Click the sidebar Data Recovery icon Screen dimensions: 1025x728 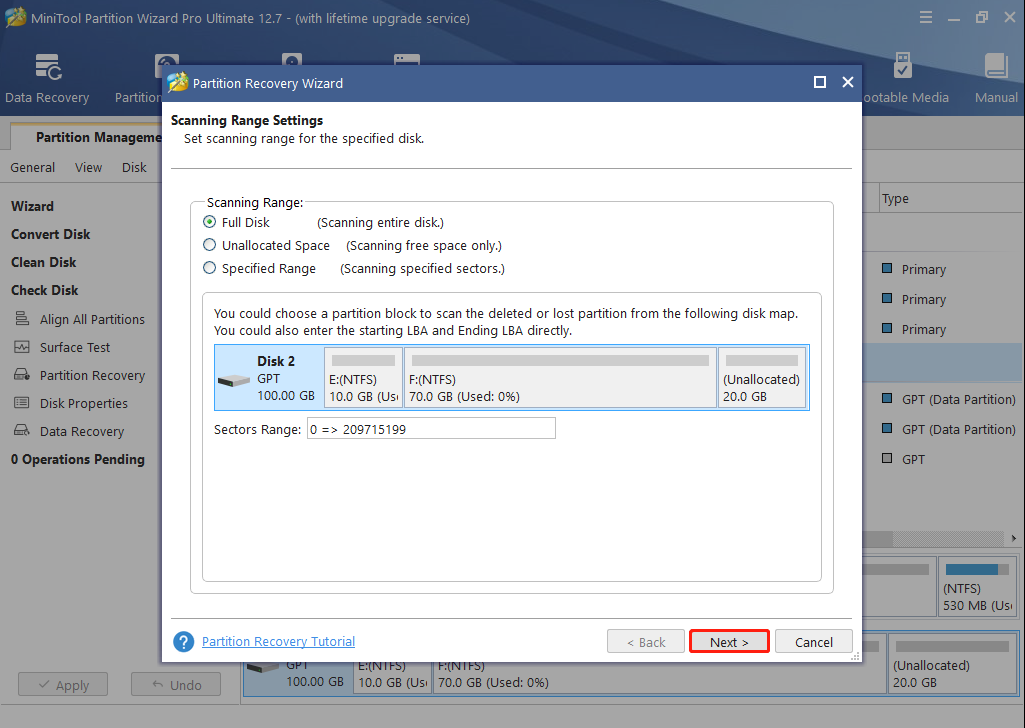22,431
